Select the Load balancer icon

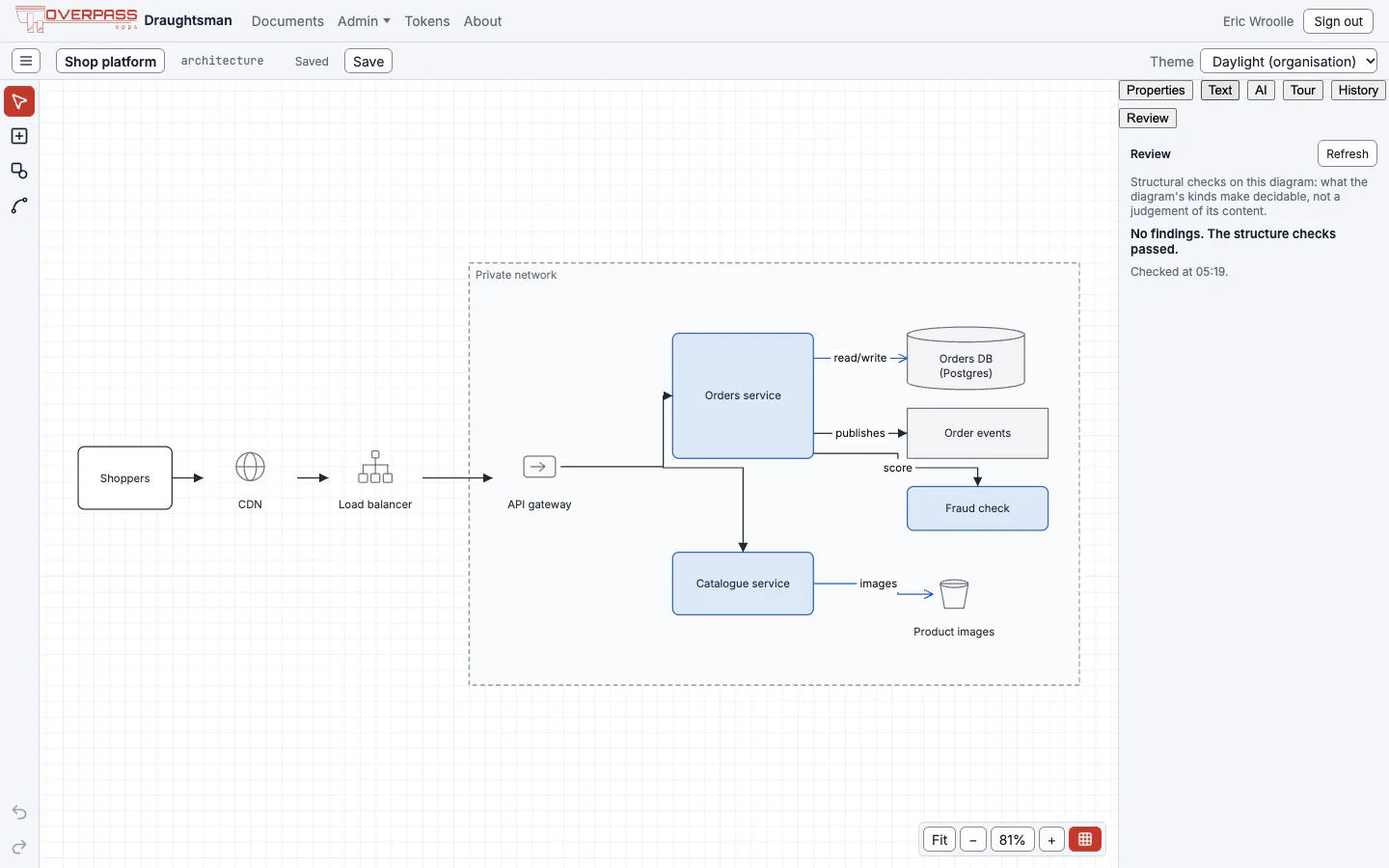pos(375,467)
